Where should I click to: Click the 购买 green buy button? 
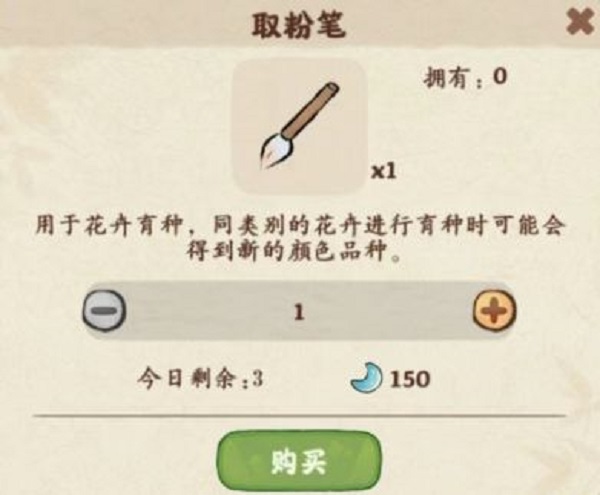300,463
